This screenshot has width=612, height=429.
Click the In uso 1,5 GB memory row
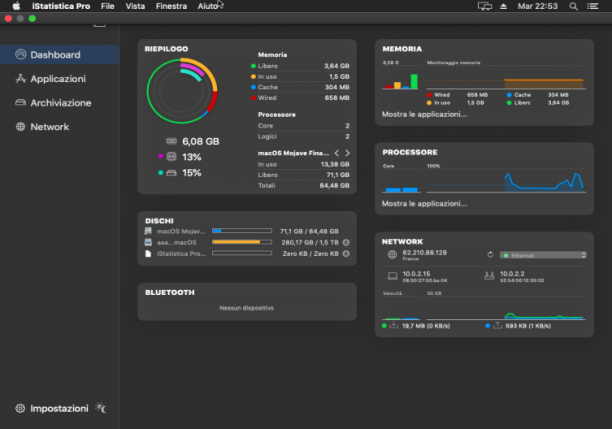pyautogui.click(x=300, y=77)
